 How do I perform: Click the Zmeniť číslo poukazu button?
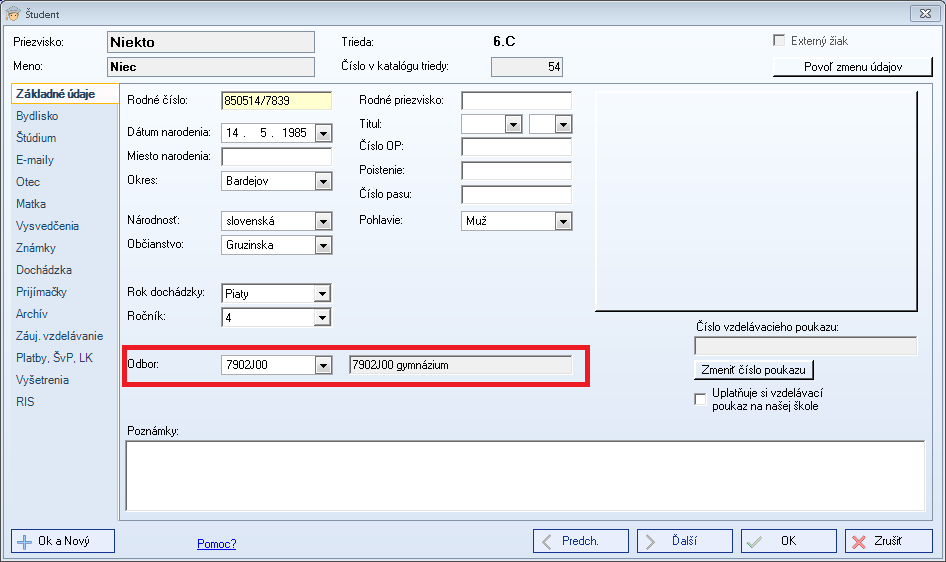point(754,370)
